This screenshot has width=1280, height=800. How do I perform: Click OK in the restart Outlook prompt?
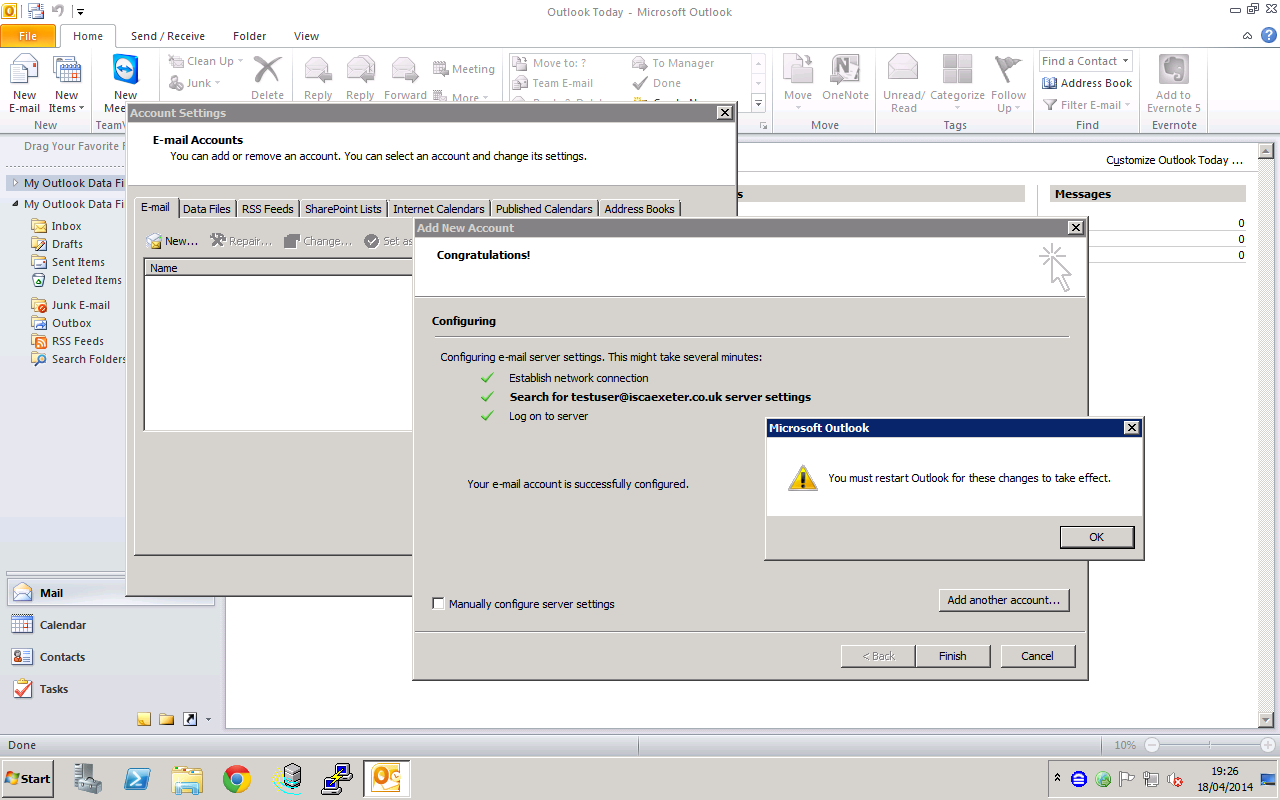coord(1097,537)
